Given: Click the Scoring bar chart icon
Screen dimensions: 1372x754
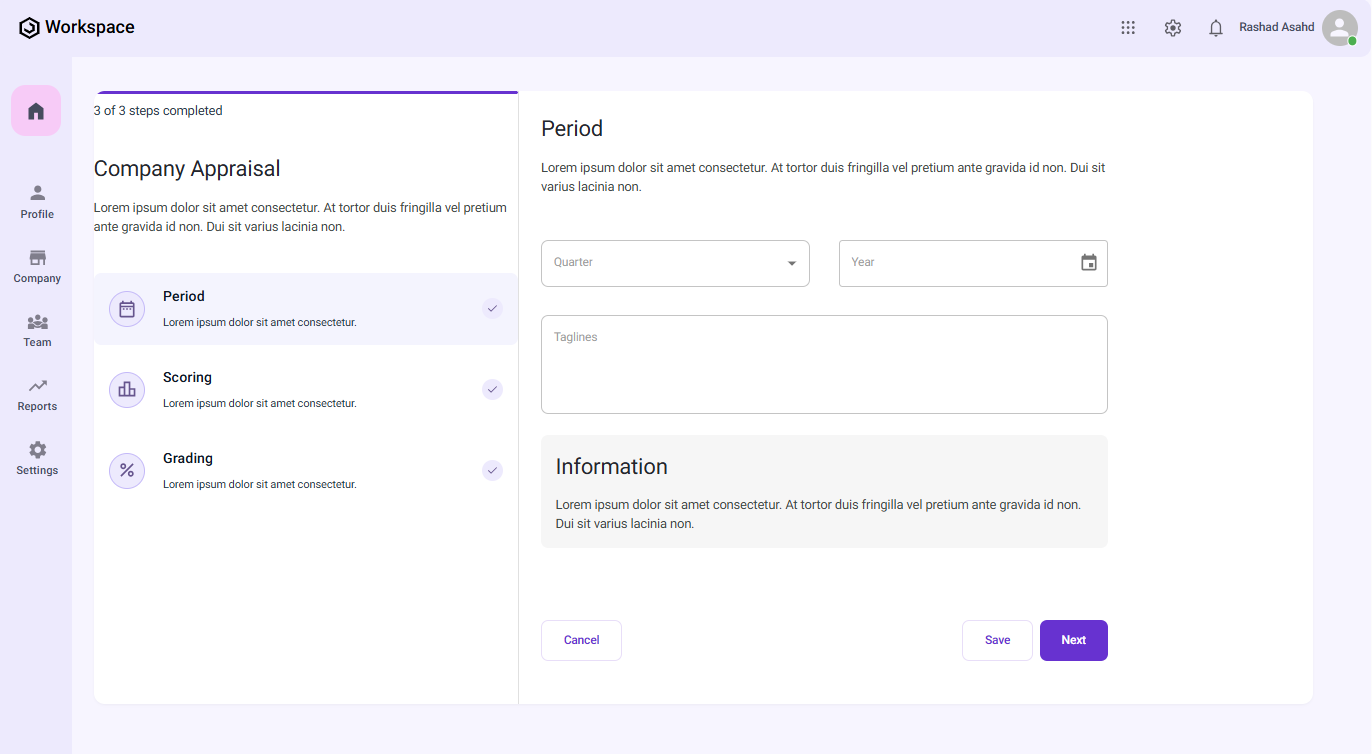Looking at the screenshot, I should (127, 389).
